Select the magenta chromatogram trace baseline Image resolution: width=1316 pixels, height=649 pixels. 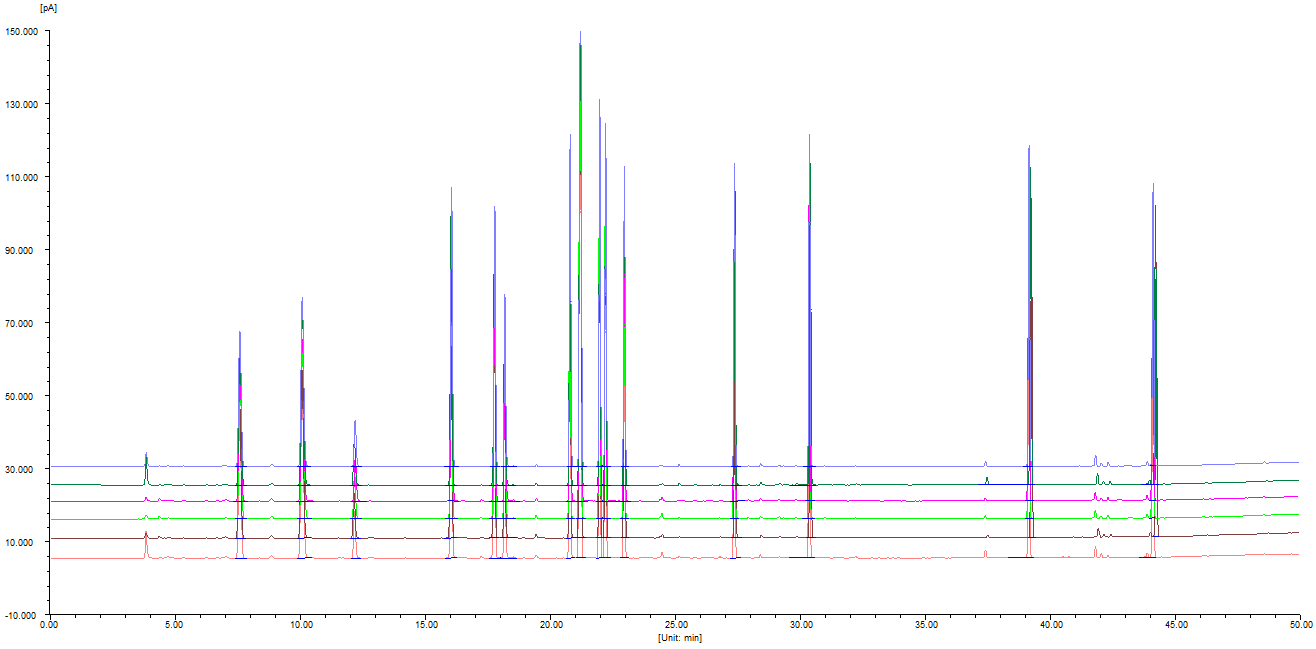pos(900,500)
